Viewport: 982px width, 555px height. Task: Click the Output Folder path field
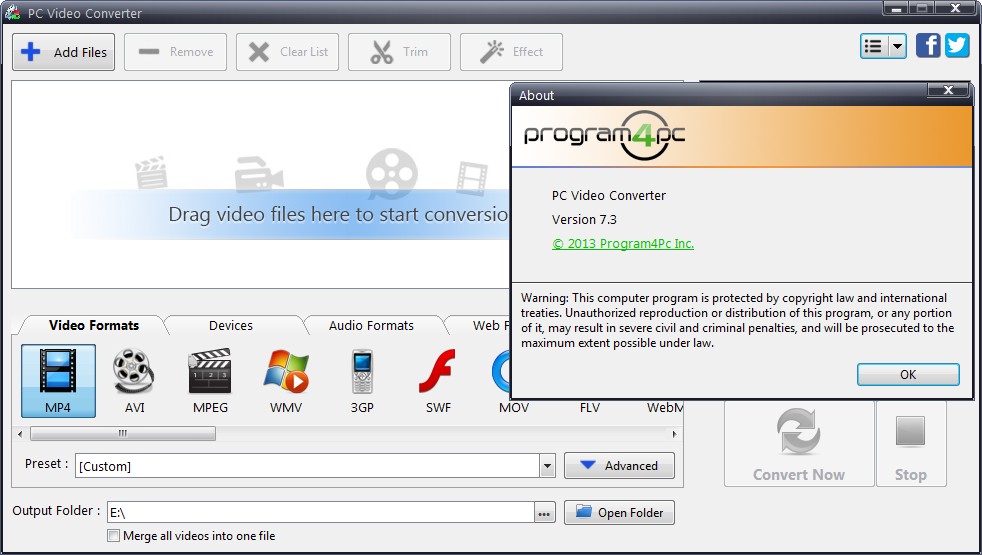click(x=321, y=512)
